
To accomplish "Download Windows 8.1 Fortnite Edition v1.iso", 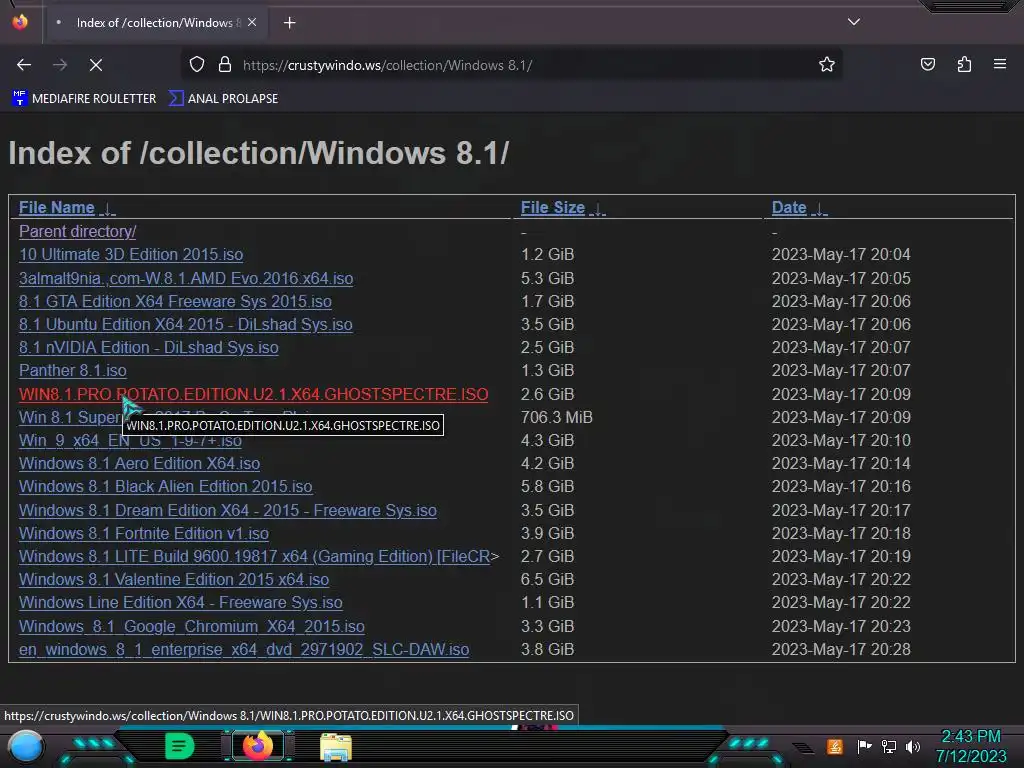I will click(144, 534).
